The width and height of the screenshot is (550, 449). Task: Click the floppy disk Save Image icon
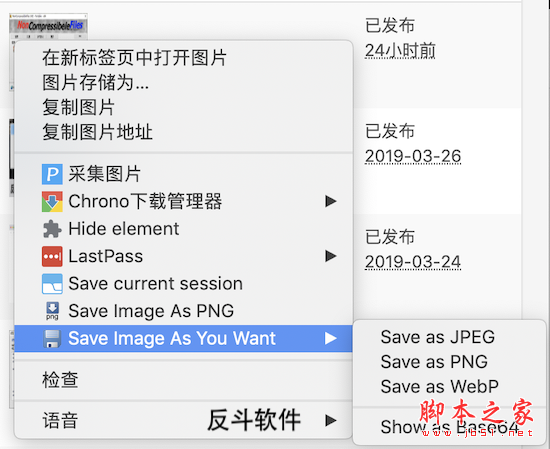tap(52, 339)
